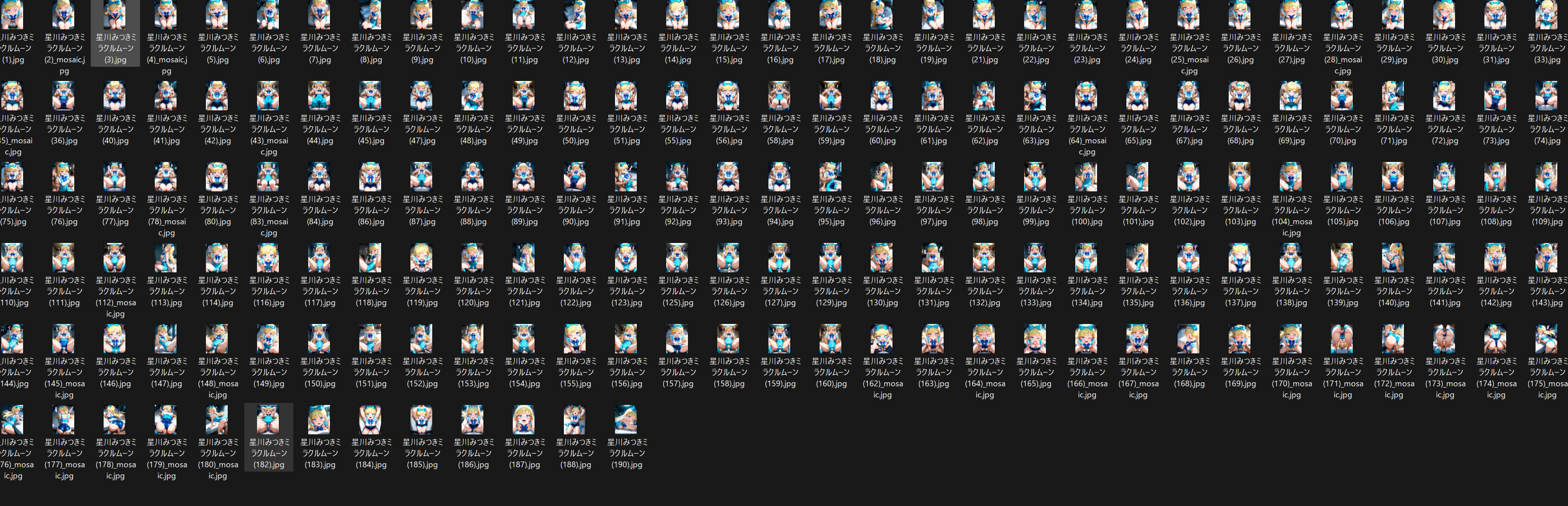
Task: Select the file label ending (31).jpg
Action: tap(1496, 49)
